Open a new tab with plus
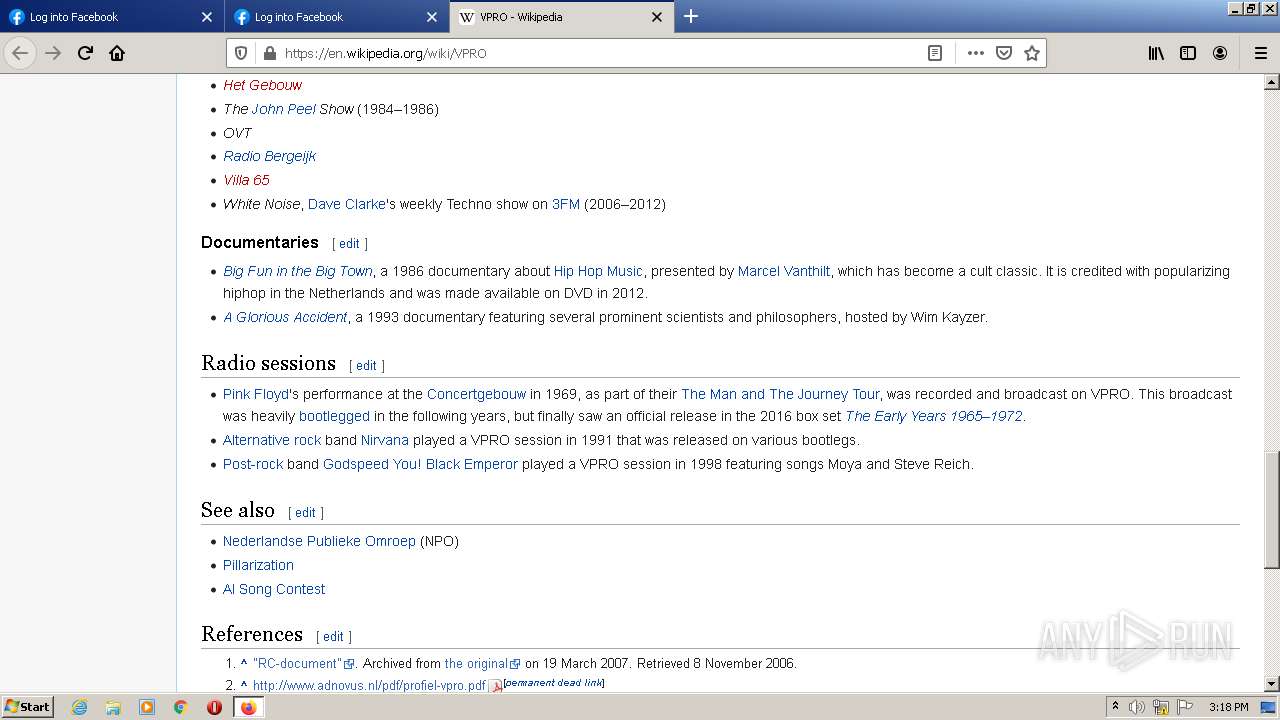The height and width of the screenshot is (720, 1280). (691, 16)
